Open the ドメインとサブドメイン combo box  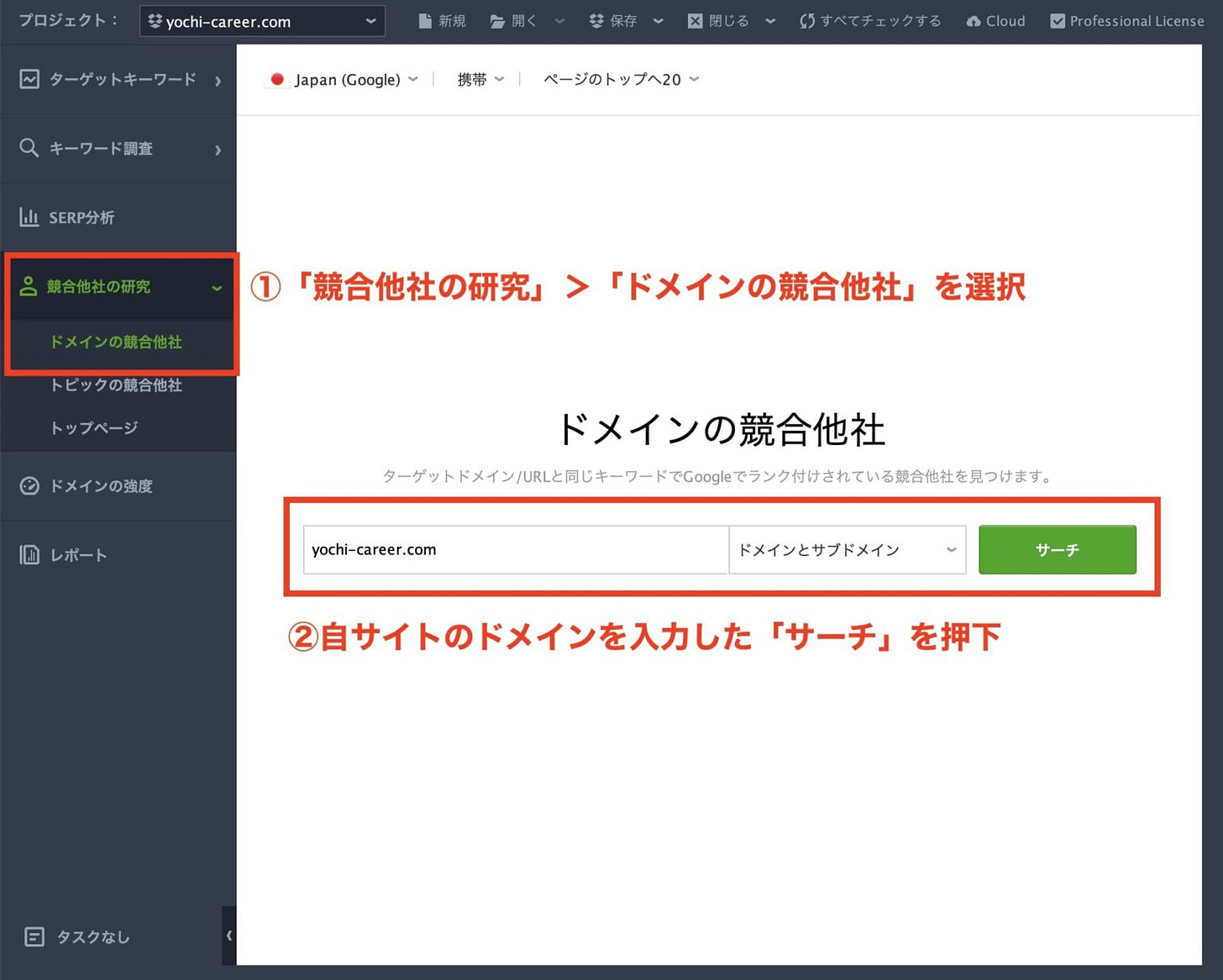848,550
